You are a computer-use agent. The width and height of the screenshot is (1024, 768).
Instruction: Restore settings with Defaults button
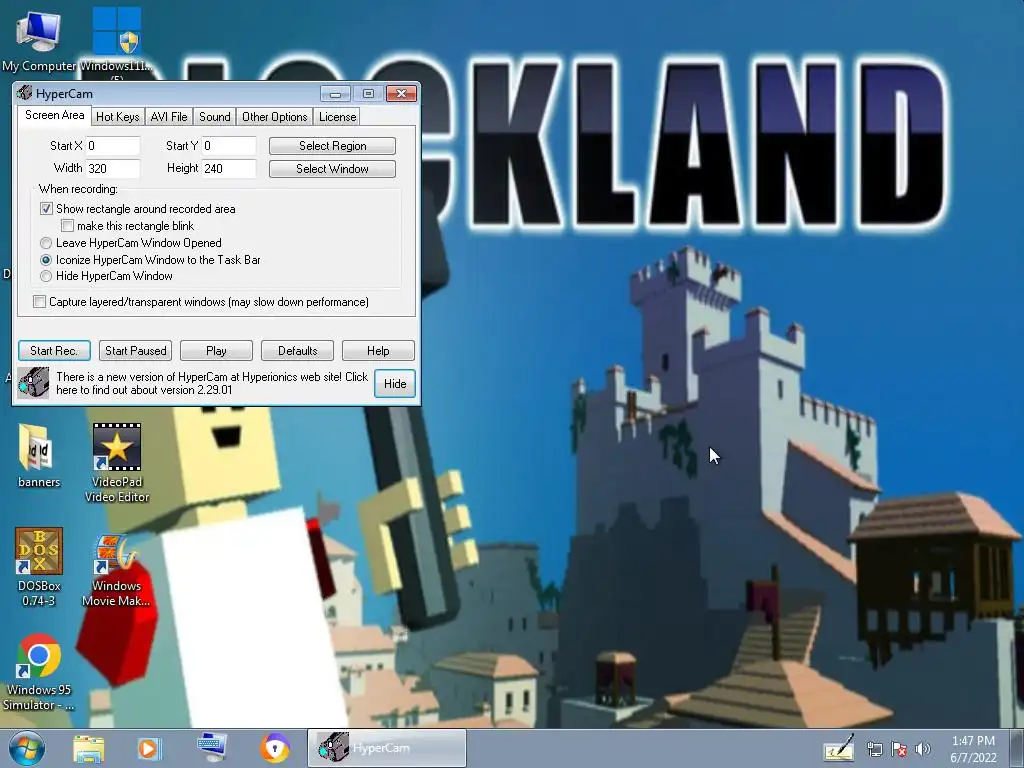[x=297, y=351]
